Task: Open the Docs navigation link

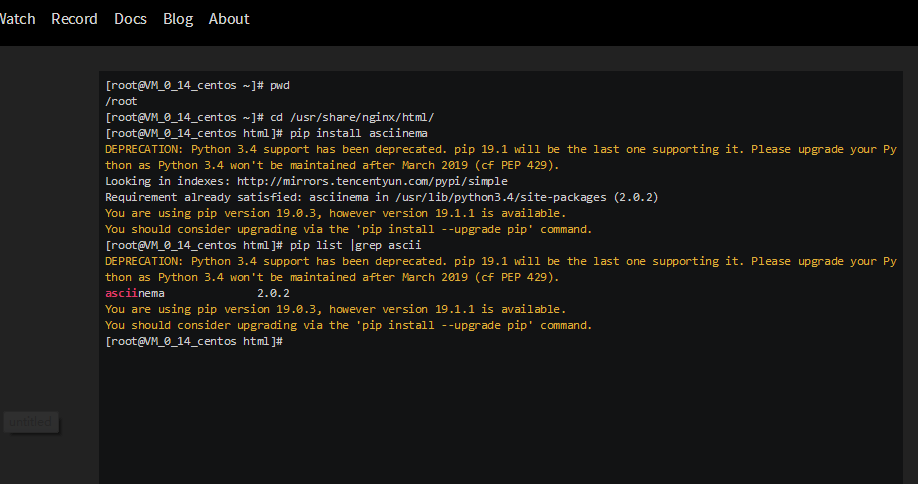Action: coord(130,19)
